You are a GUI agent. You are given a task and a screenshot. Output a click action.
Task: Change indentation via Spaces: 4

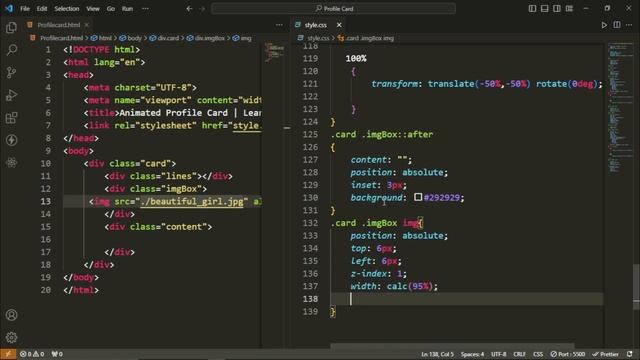click(472, 354)
